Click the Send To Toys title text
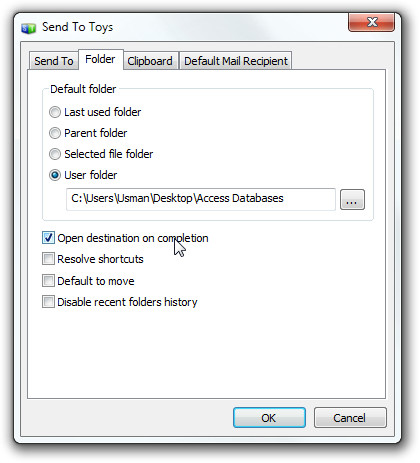420x463 pixels. [77, 27]
